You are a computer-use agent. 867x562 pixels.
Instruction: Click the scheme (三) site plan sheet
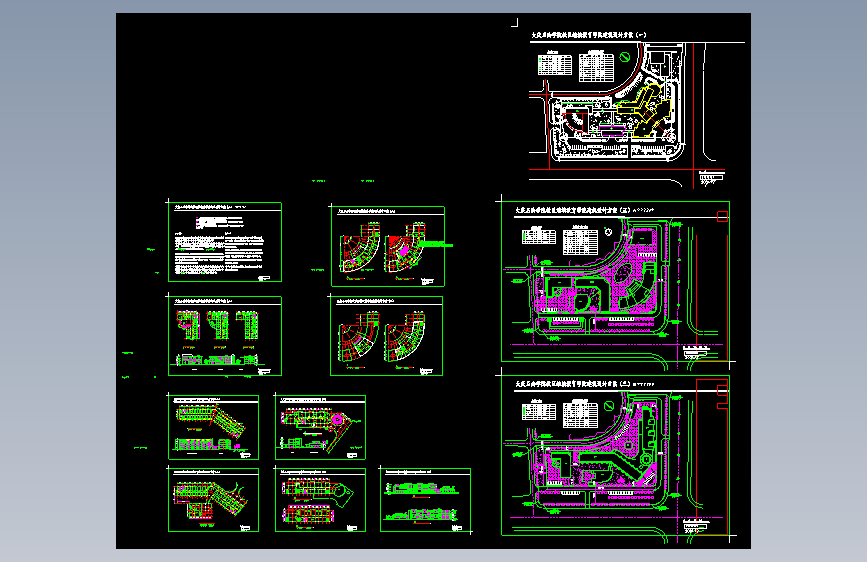(x=615, y=282)
